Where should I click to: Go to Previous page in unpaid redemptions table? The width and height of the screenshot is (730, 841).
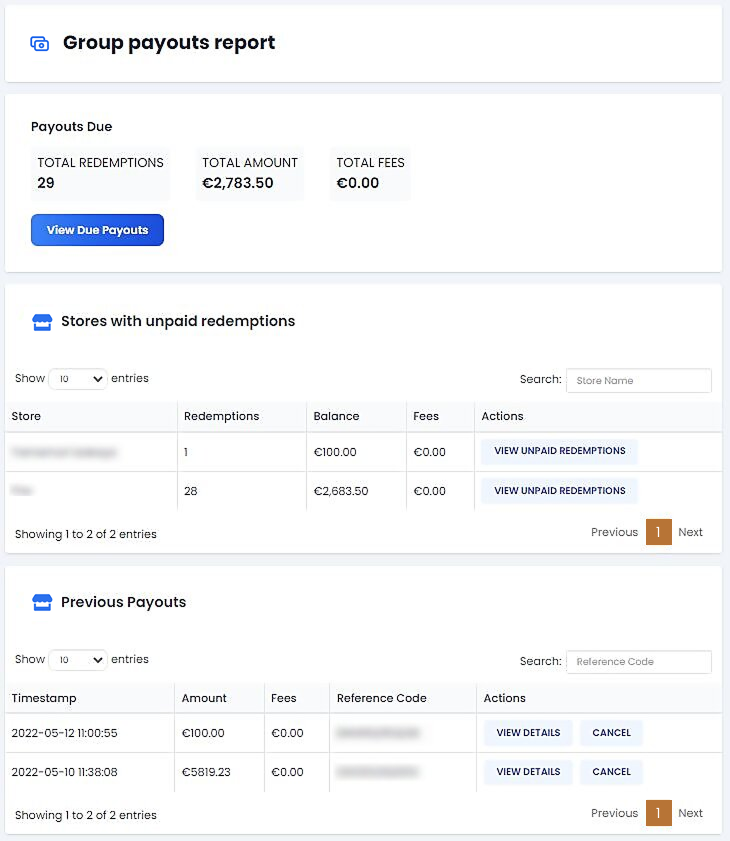click(614, 532)
